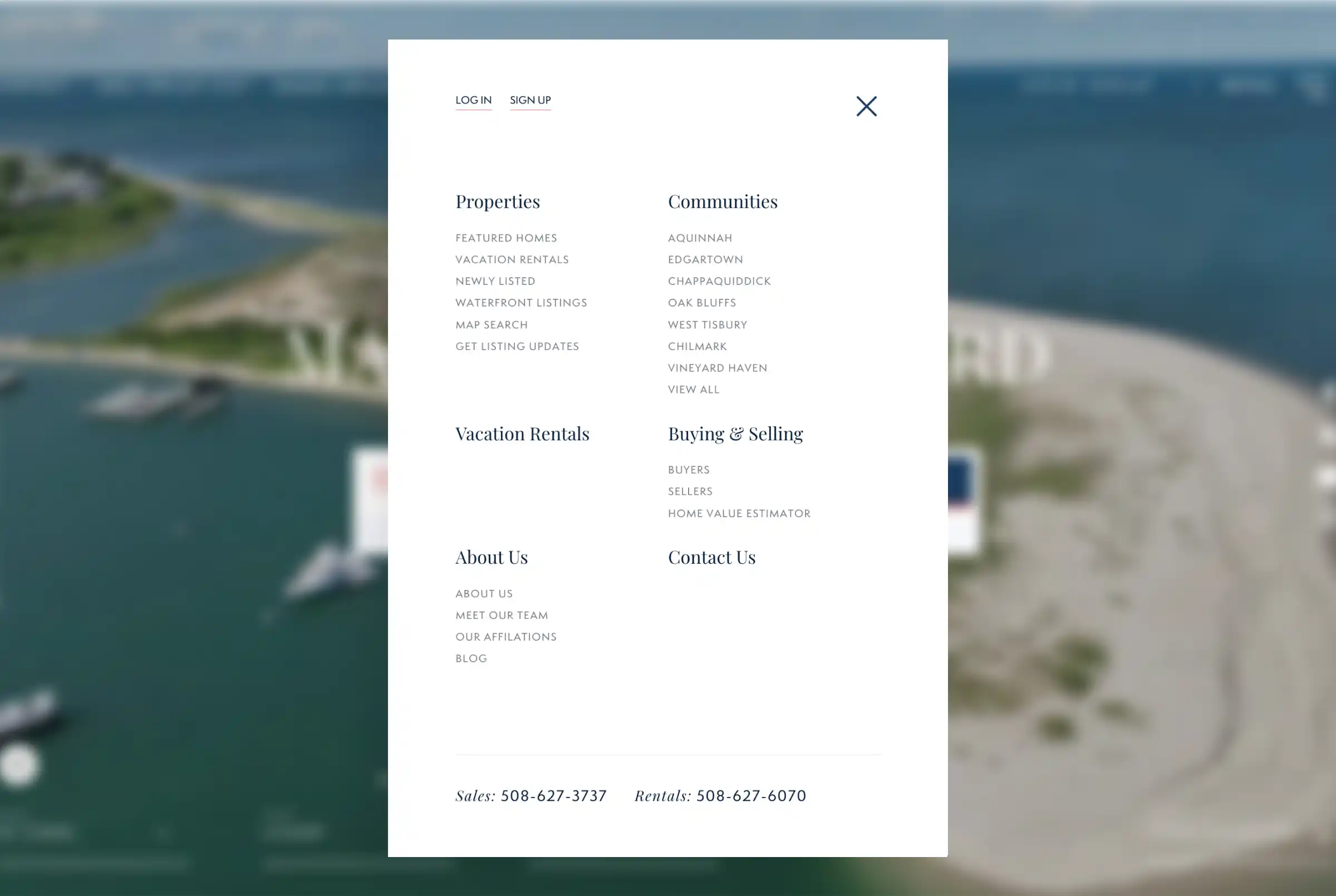Choose the Chappaquiddick community
The image size is (1336, 896).
point(719,281)
